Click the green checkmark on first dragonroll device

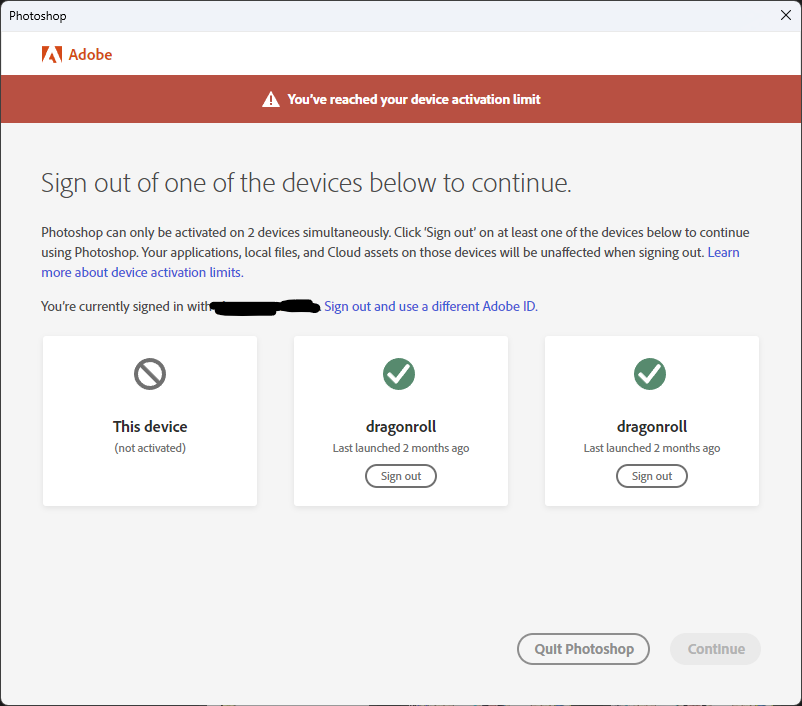pos(400,374)
